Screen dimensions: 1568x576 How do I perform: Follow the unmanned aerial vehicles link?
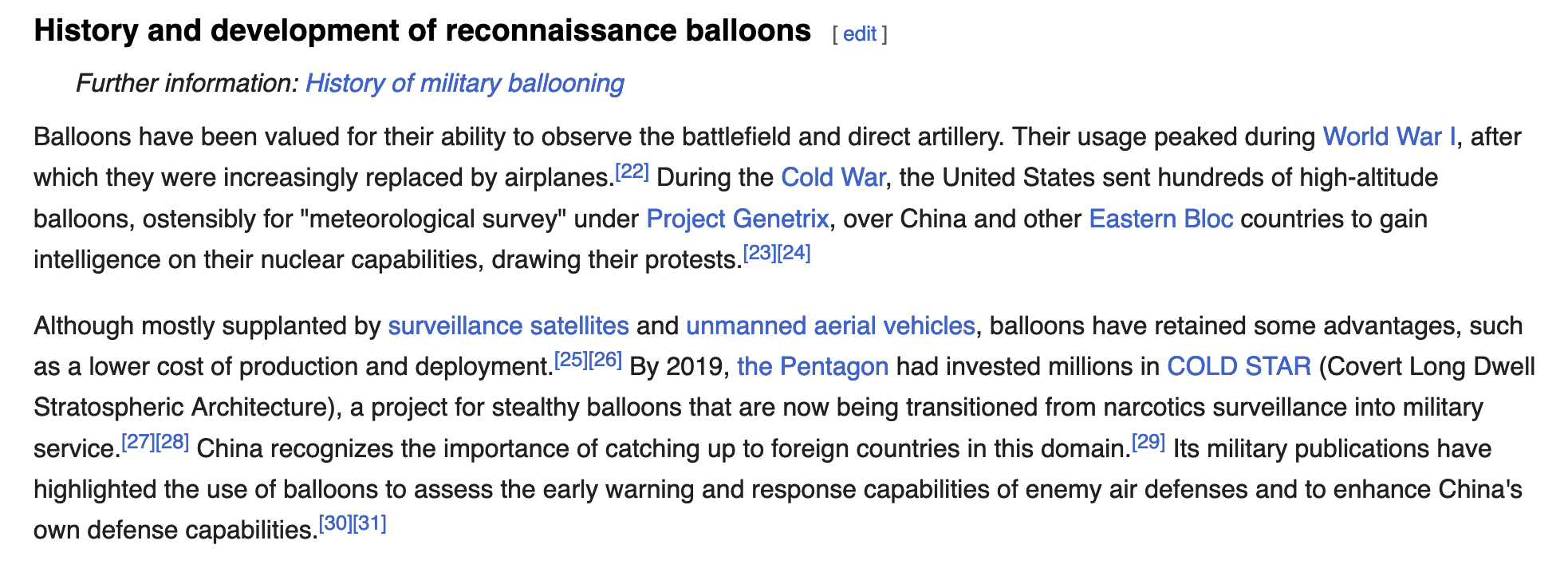click(x=830, y=325)
